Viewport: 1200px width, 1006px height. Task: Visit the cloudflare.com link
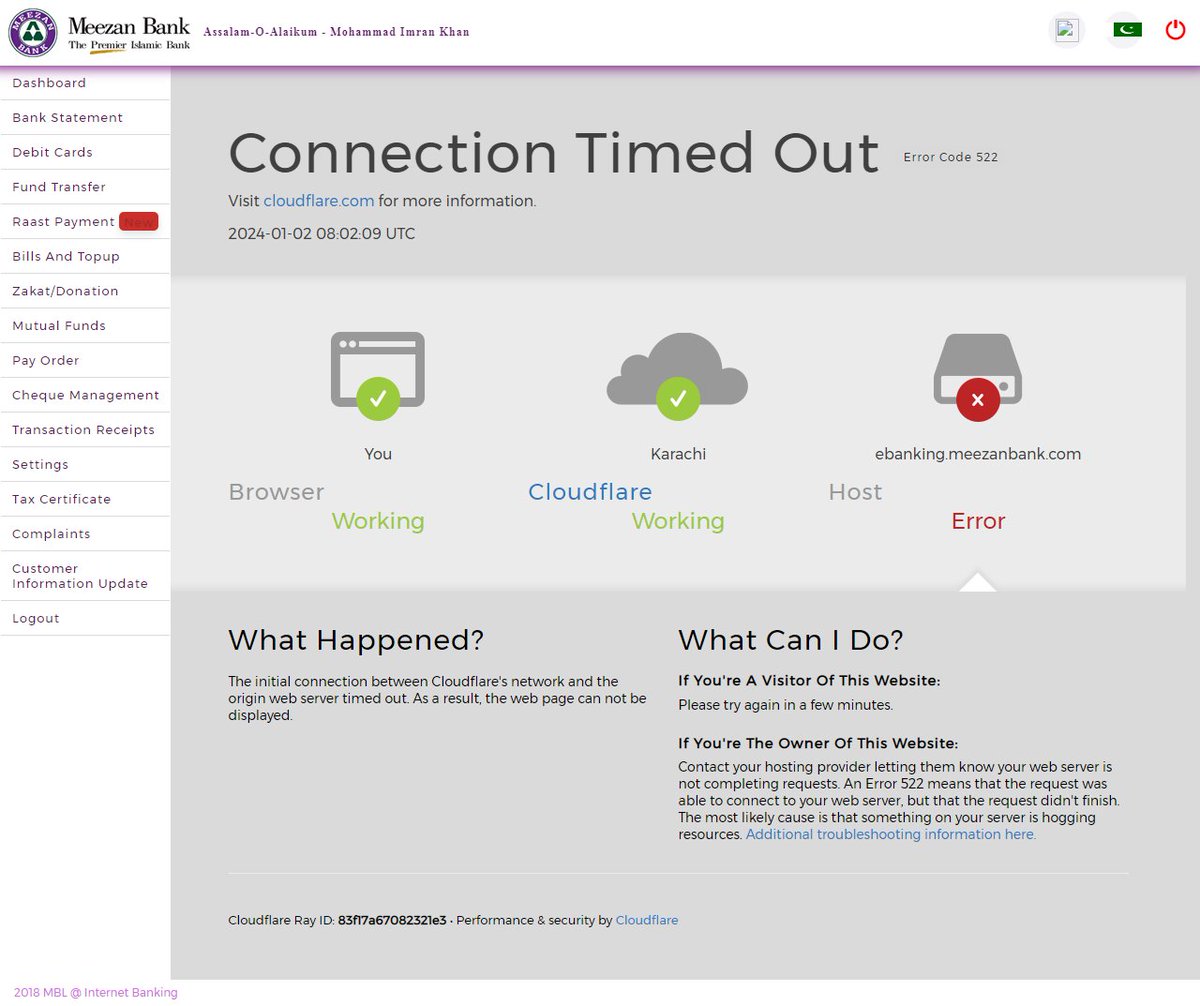pyautogui.click(x=319, y=201)
